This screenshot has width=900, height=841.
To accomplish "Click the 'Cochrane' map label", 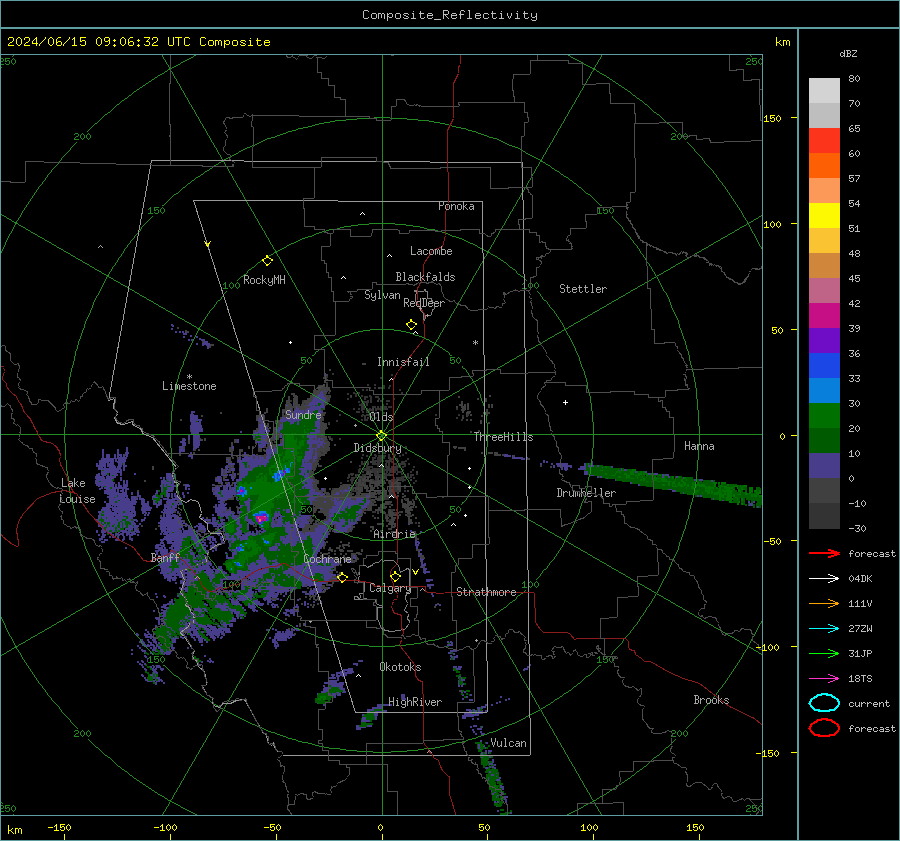I will coord(327,559).
